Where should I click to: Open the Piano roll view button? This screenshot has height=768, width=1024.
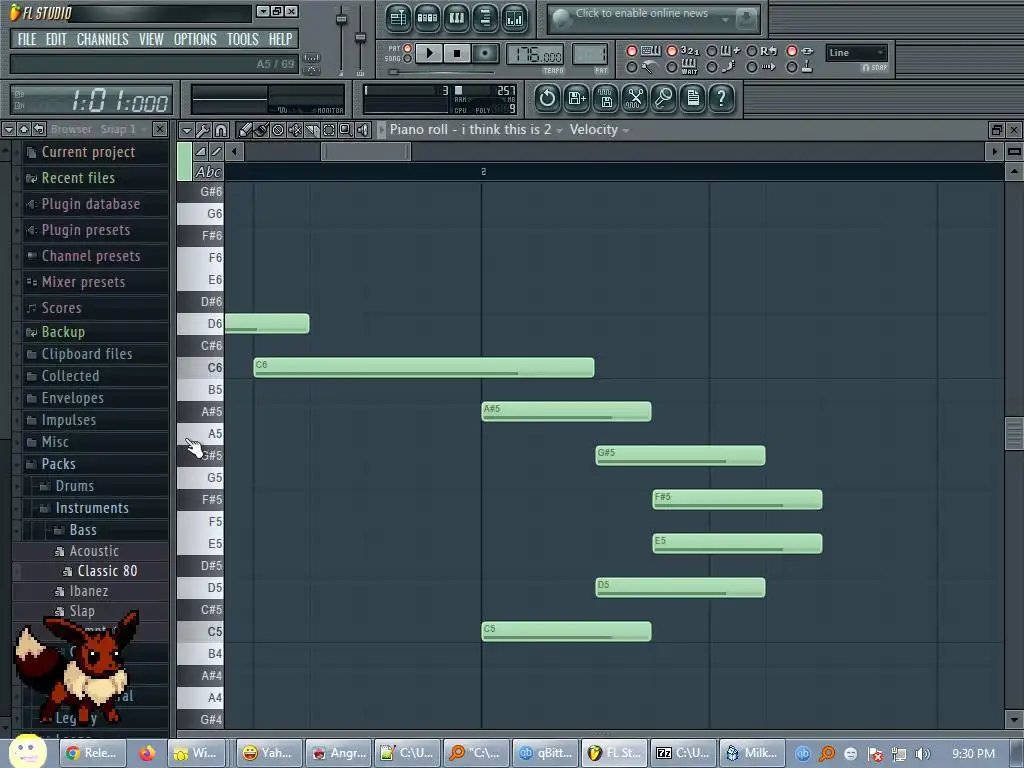[456, 18]
